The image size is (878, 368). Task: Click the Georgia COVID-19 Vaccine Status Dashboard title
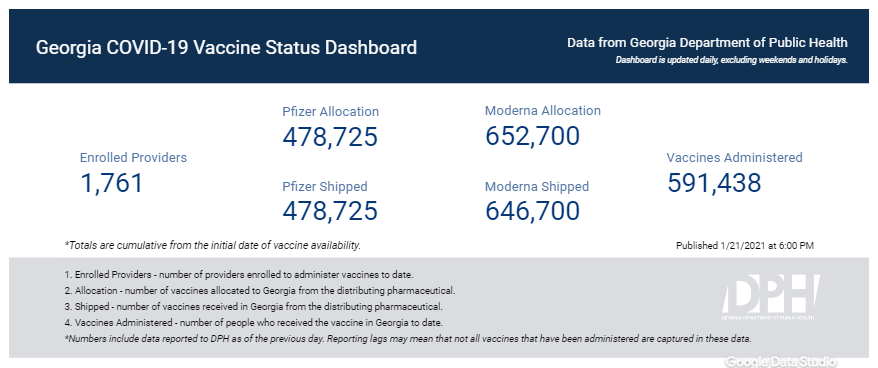[226, 47]
